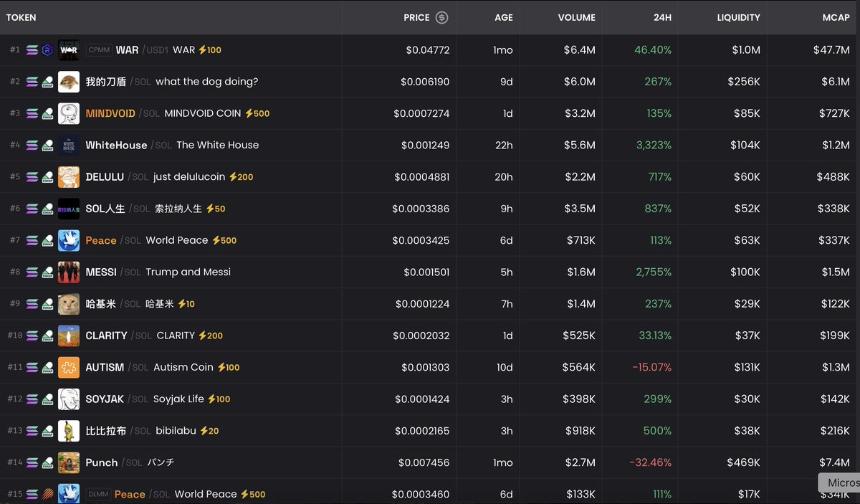
Task: Click the CPMM label on the WAR row
Action: click(x=99, y=50)
